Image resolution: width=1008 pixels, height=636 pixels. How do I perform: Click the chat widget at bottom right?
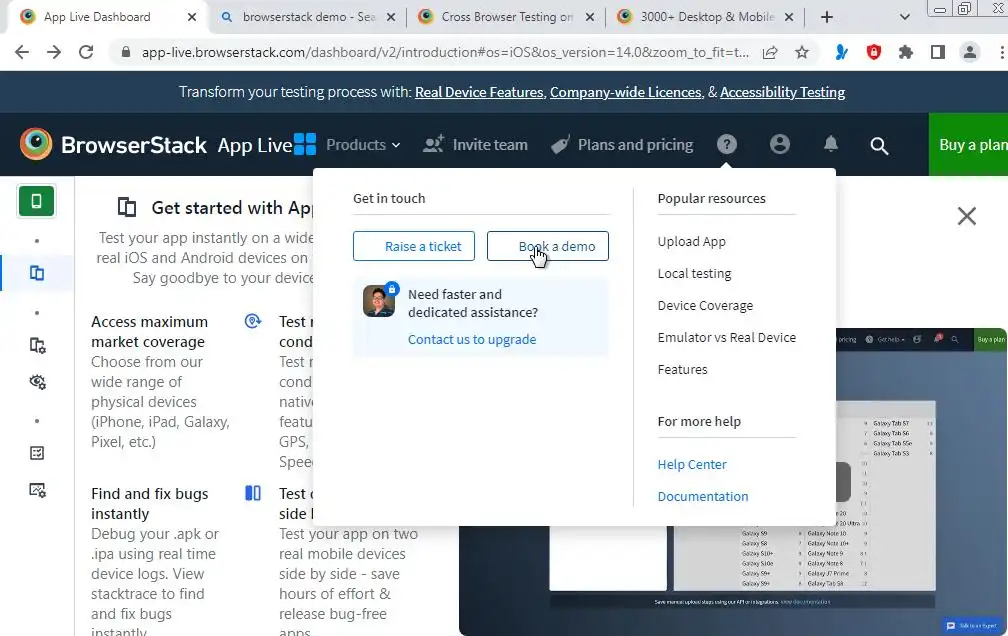coord(972,625)
